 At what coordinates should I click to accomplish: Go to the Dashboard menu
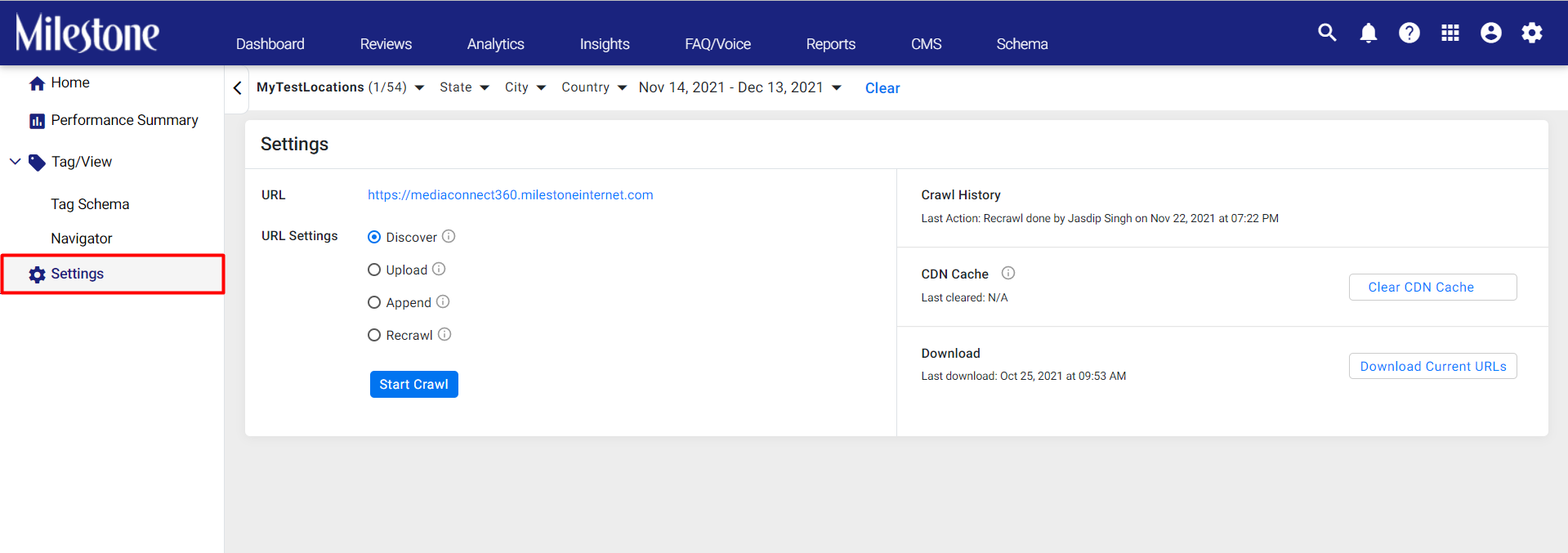(x=270, y=44)
